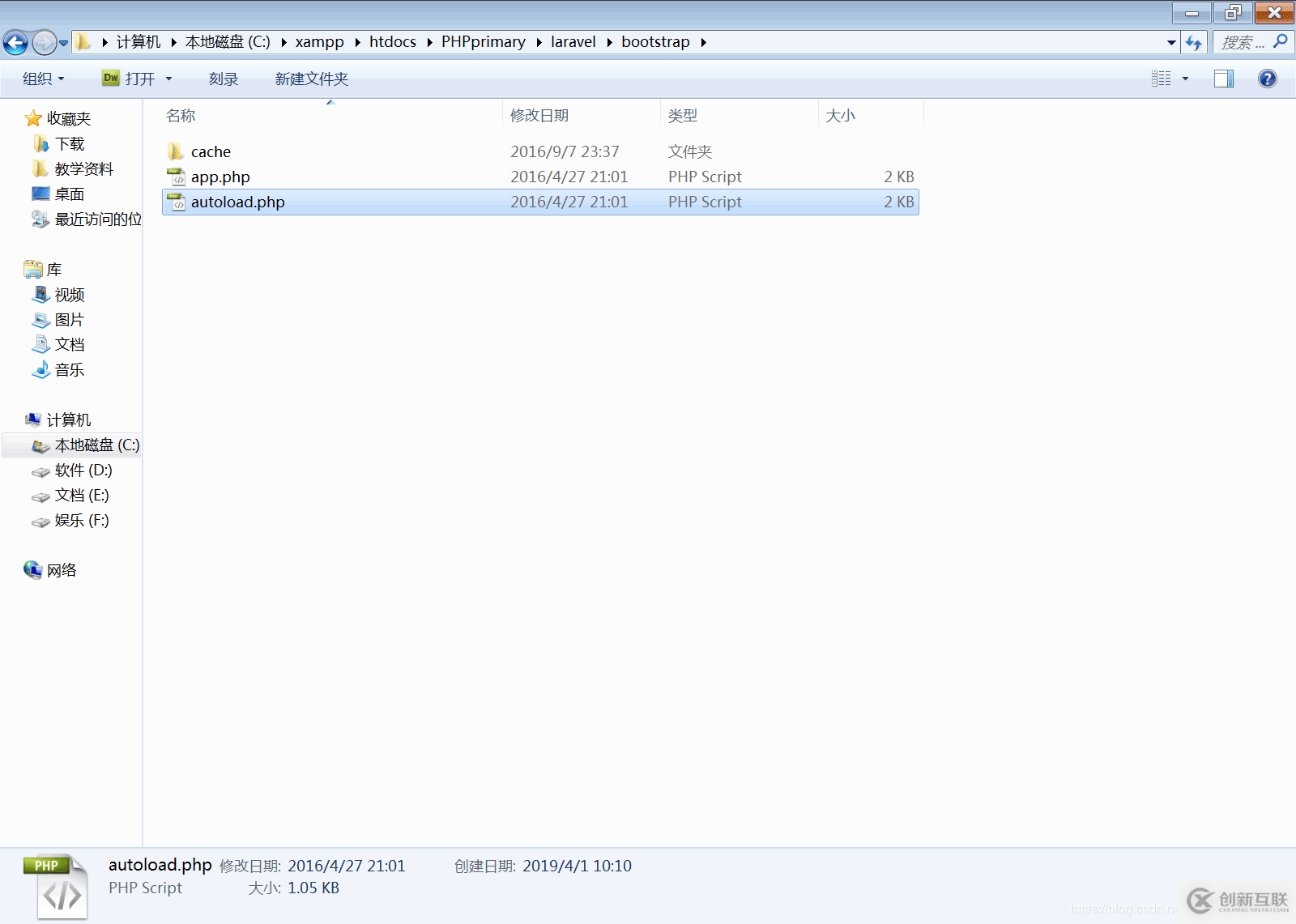Sort by 大小 column header
Image resolution: width=1296 pixels, height=924 pixels.
point(871,115)
